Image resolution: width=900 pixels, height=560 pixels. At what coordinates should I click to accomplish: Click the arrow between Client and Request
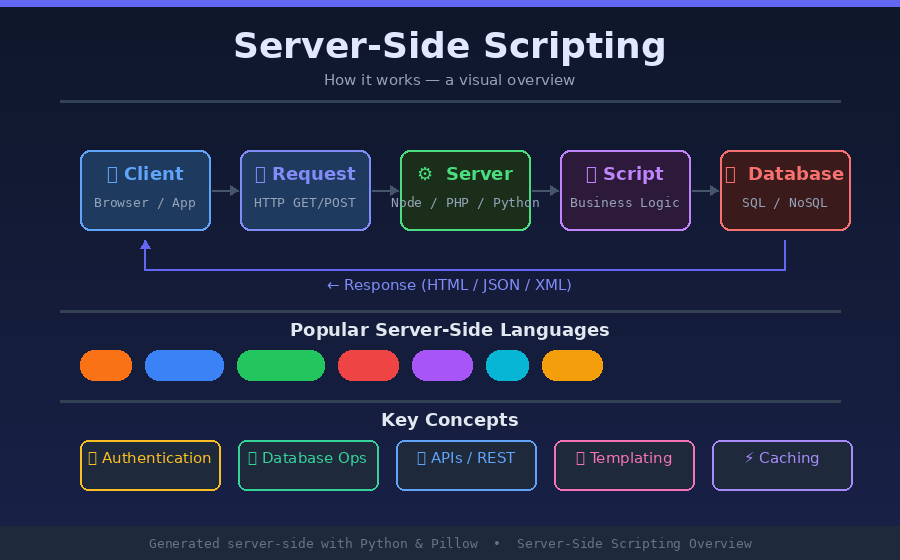click(x=226, y=190)
